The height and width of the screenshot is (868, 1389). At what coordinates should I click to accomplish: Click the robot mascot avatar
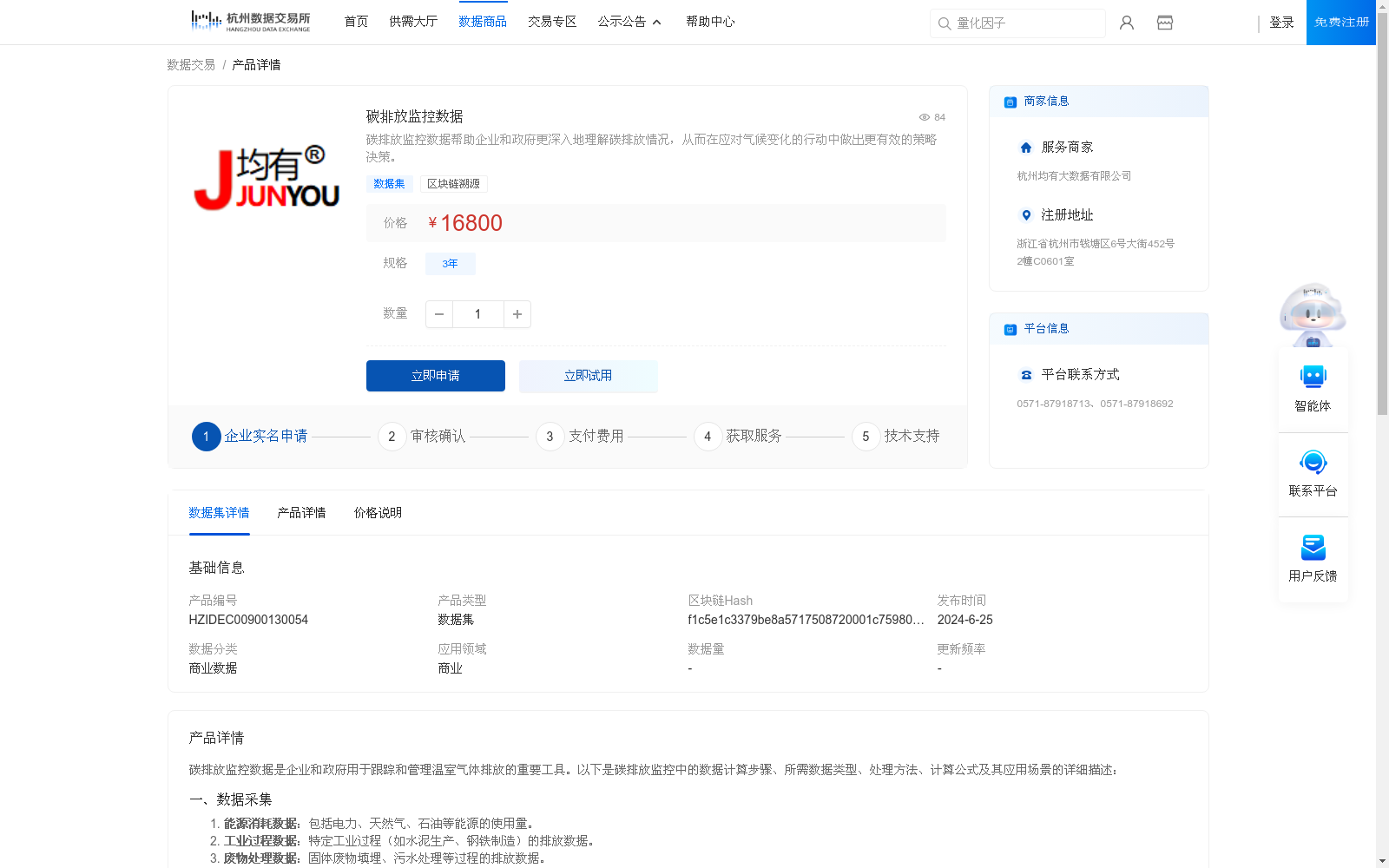point(1313,313)
